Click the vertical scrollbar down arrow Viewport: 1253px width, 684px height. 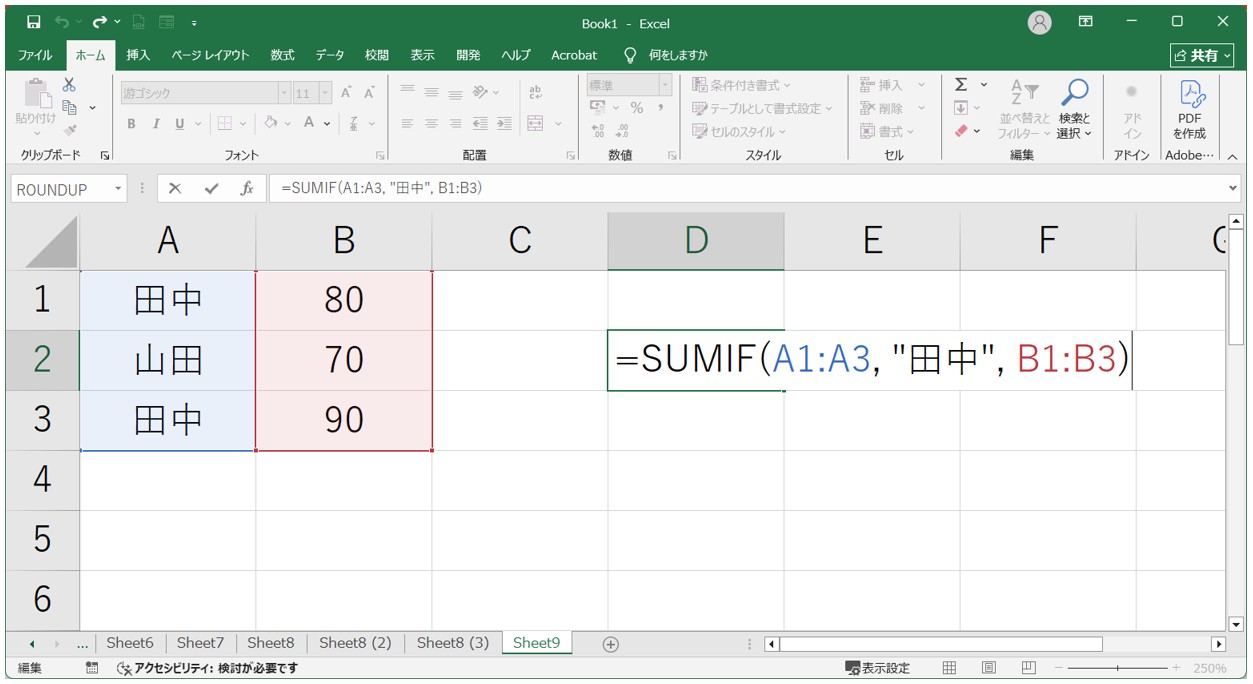click(x=1236, y=624)
